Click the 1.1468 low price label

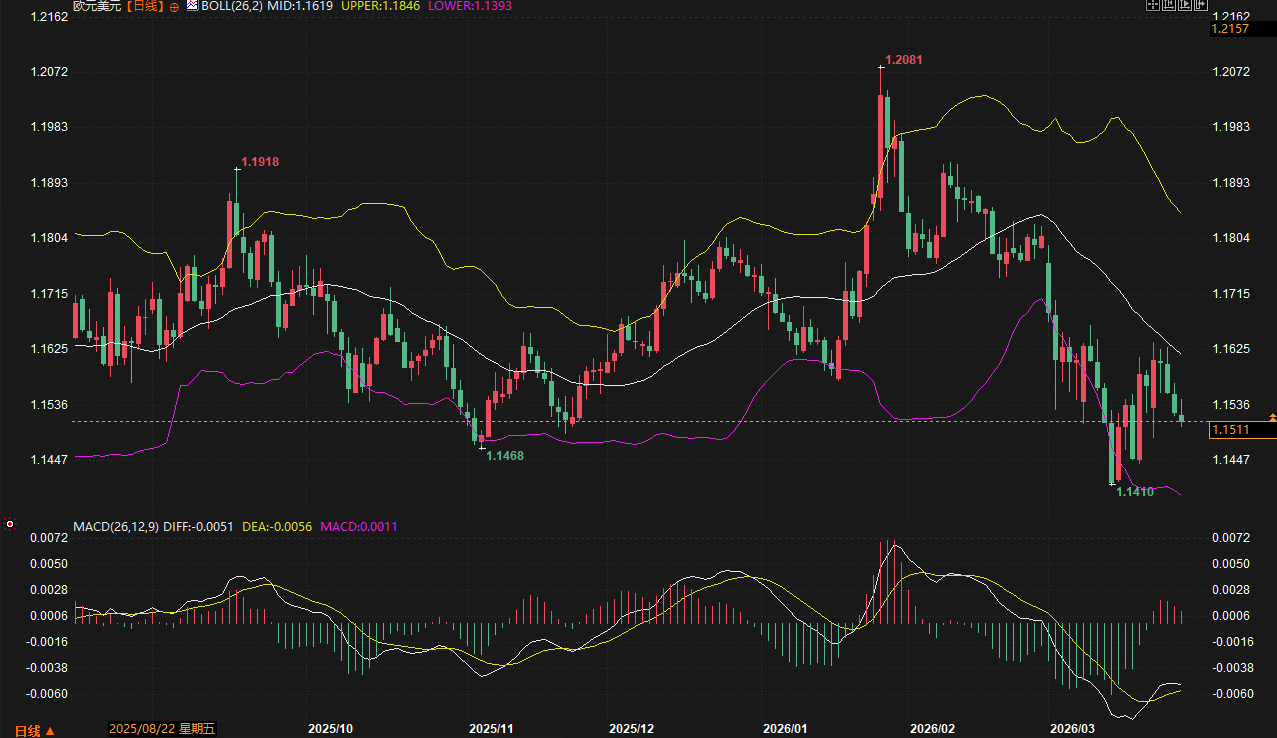tap(505, 455)
